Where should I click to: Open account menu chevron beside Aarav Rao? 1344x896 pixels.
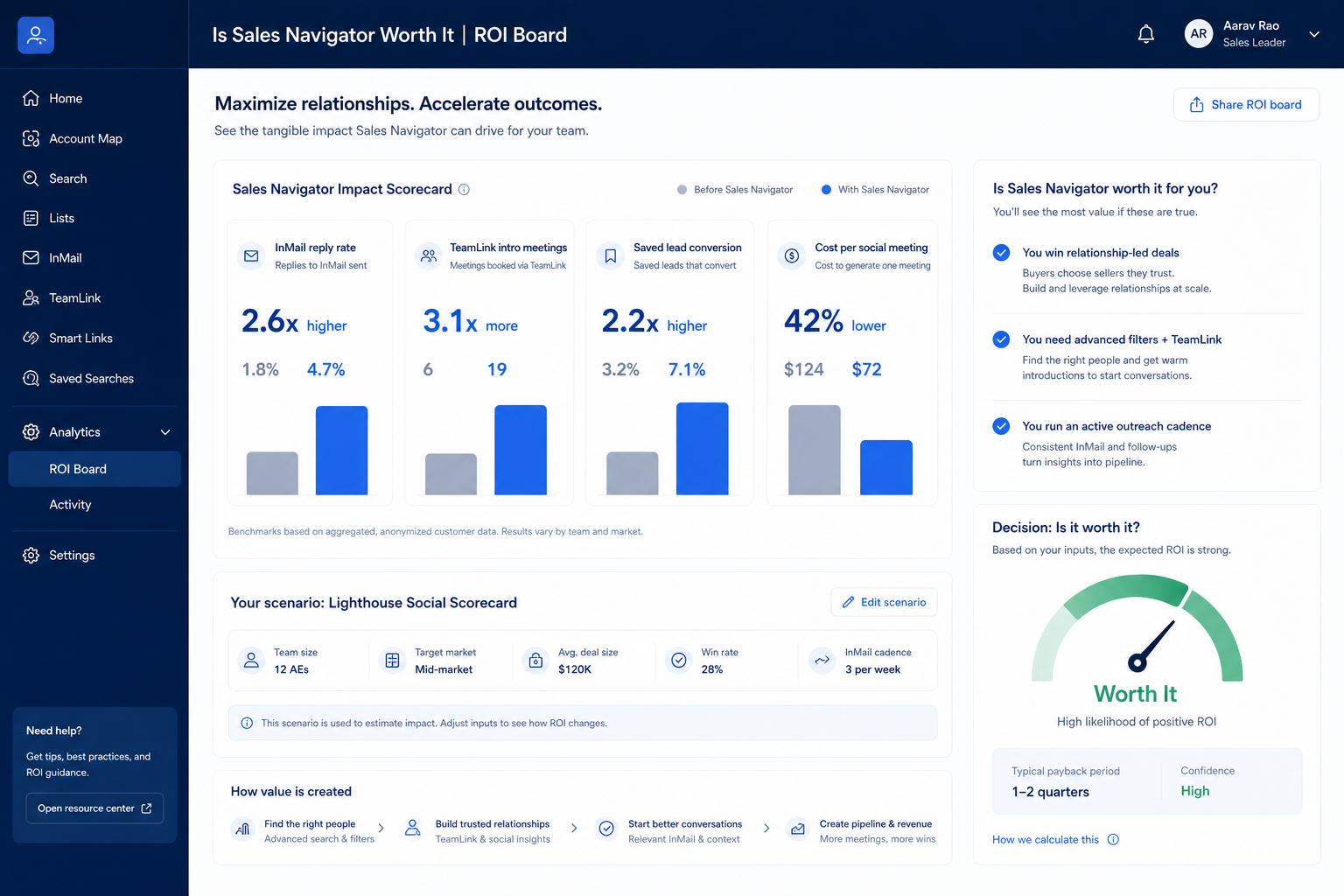(x=1313, y=34)
